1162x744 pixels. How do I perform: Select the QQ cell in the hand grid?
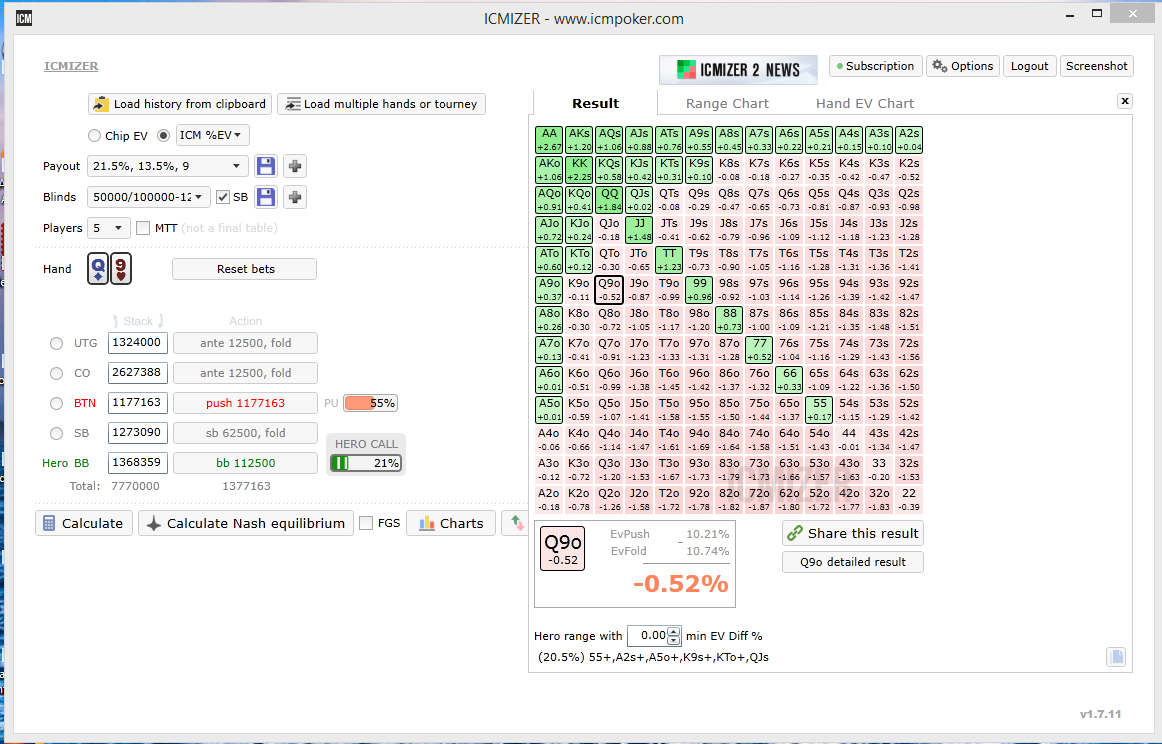(x=609, y=200)
